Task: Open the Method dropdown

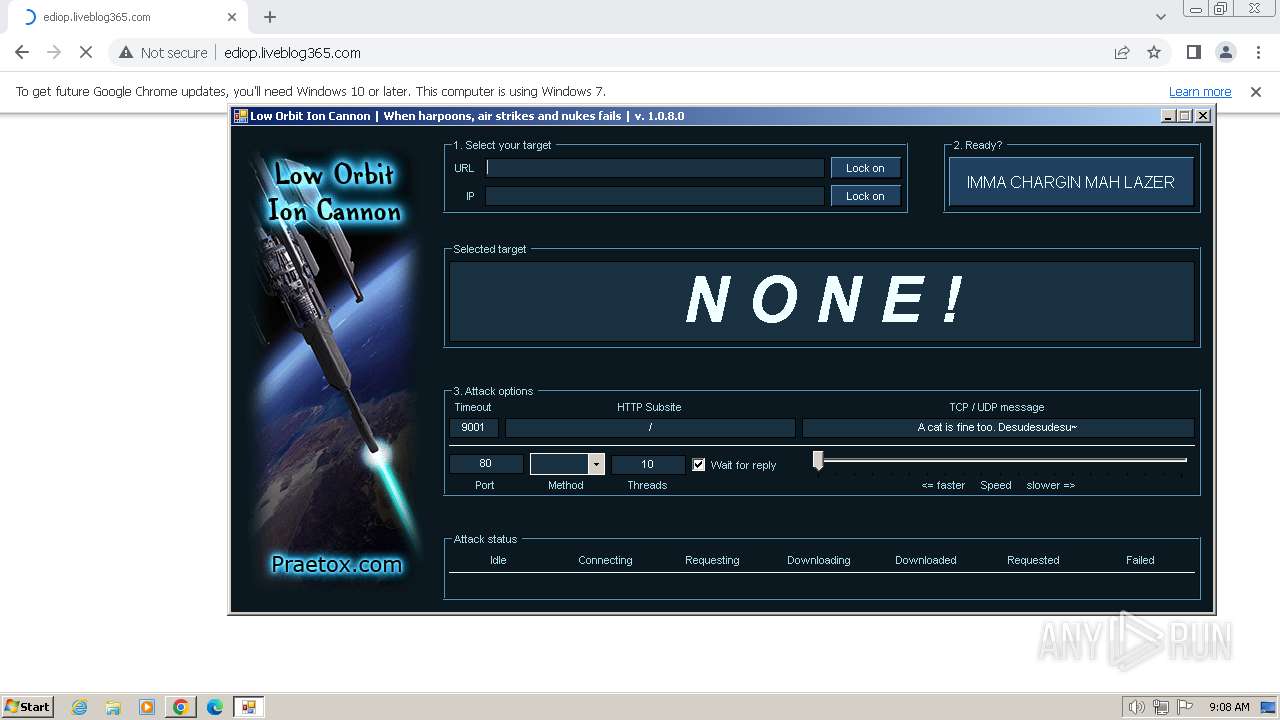Action: point(596,464)
